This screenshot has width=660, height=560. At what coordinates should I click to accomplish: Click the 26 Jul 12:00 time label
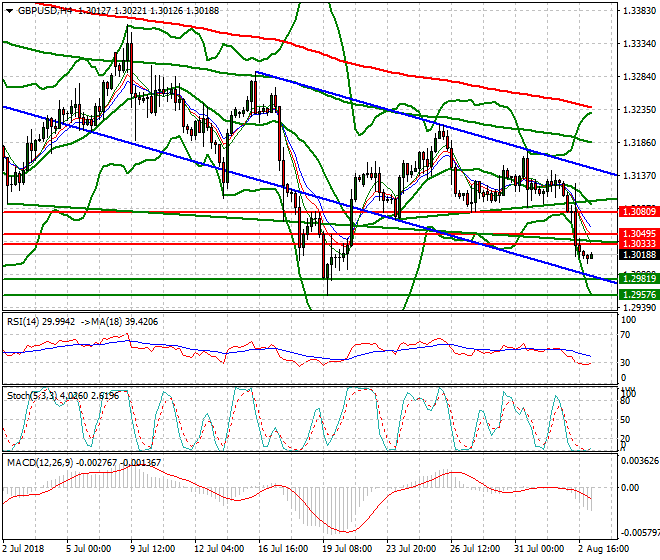475,549
